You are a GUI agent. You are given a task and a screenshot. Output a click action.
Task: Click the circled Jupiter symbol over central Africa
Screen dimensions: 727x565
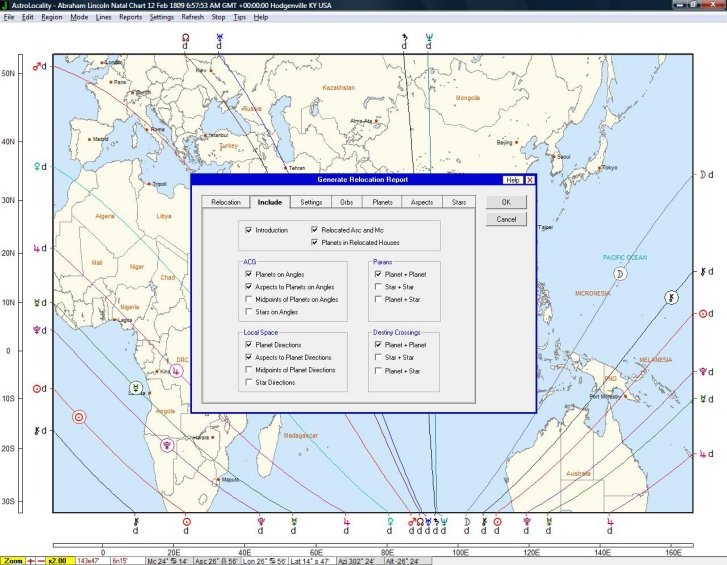pos(176,371)
